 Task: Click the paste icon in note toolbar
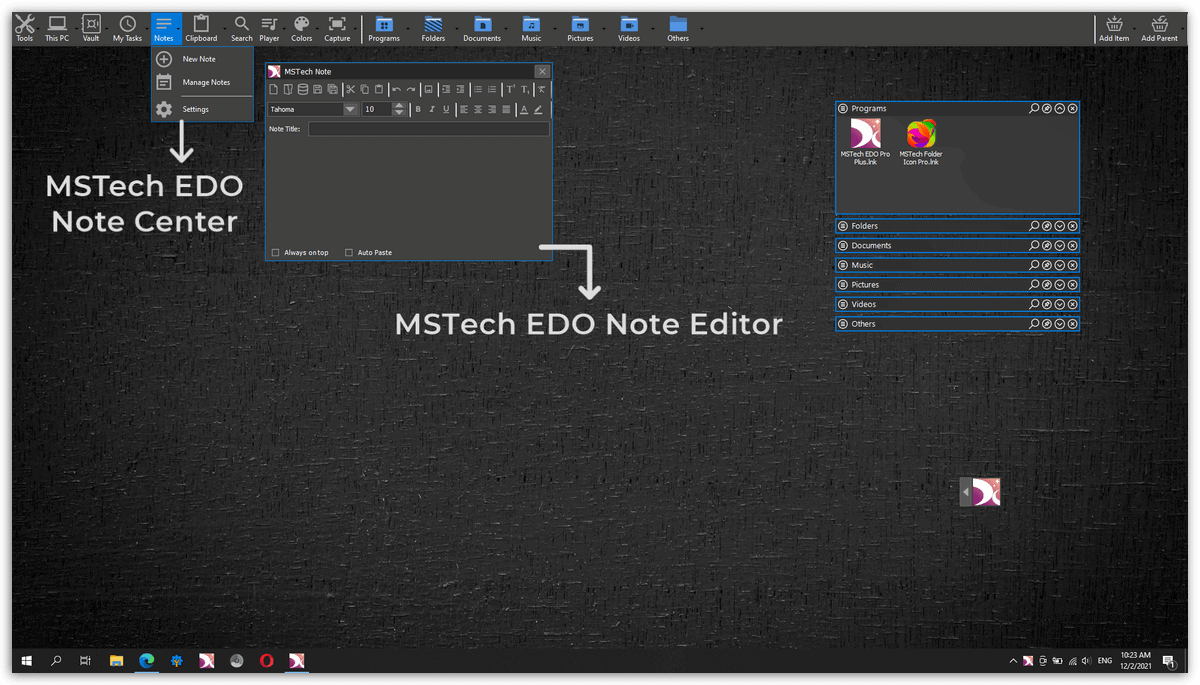[379, 89]
